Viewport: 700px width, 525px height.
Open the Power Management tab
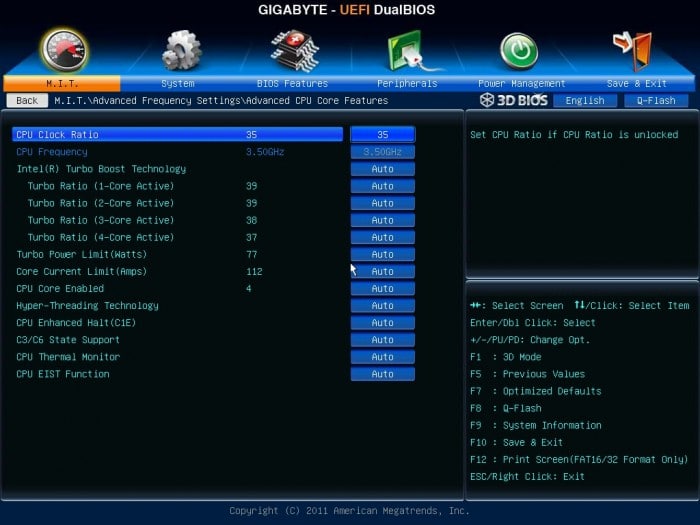521,83
